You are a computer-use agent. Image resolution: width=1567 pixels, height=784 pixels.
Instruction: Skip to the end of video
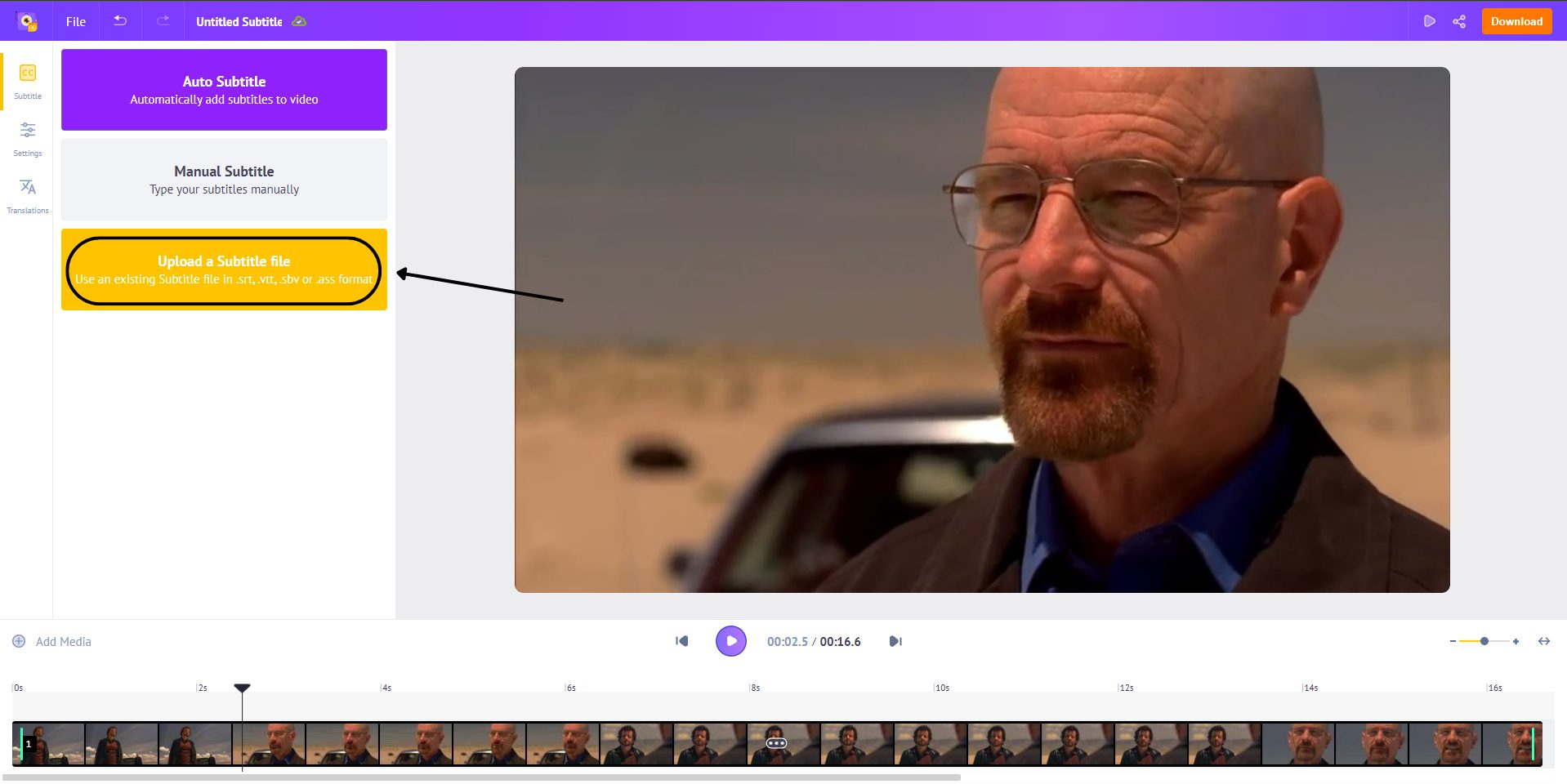point(895,641)
